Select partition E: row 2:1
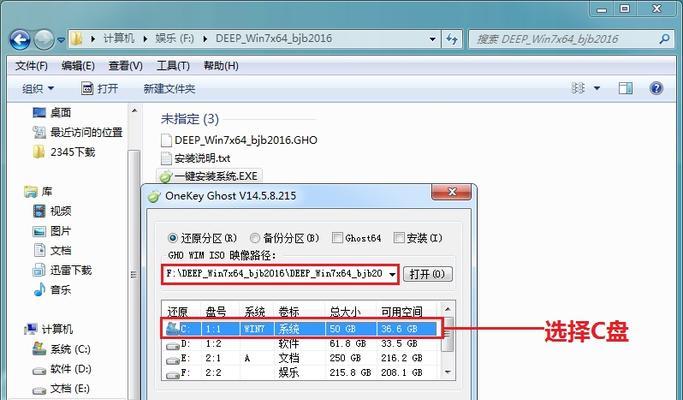Screen dimensions: 683x400 pos(301,358)
